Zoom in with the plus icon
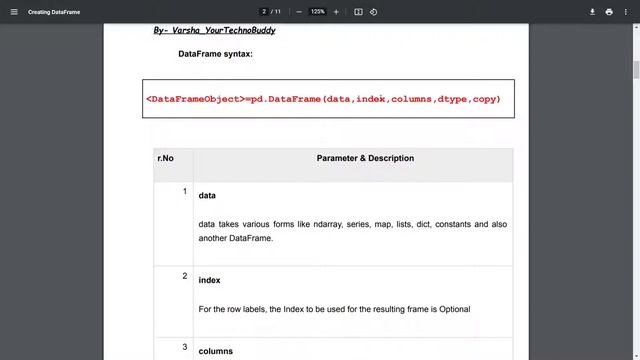The width and height of the screenshot is (640, 360). (x=336, y=12)
